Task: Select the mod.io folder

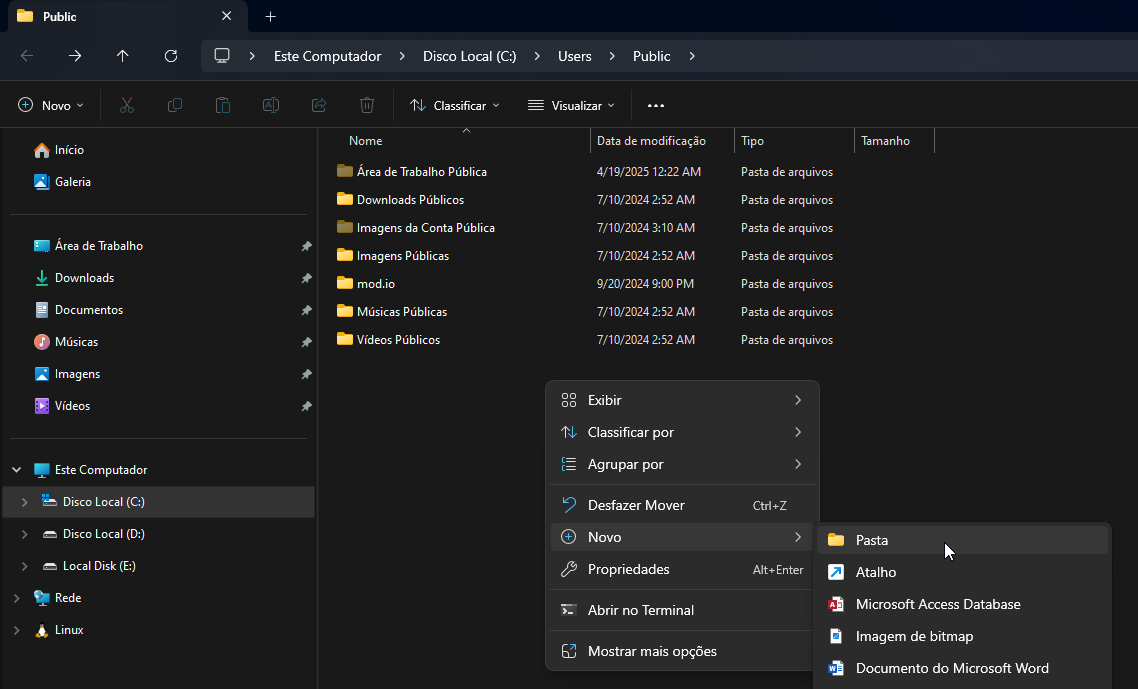Action: (x=376, y=284)
